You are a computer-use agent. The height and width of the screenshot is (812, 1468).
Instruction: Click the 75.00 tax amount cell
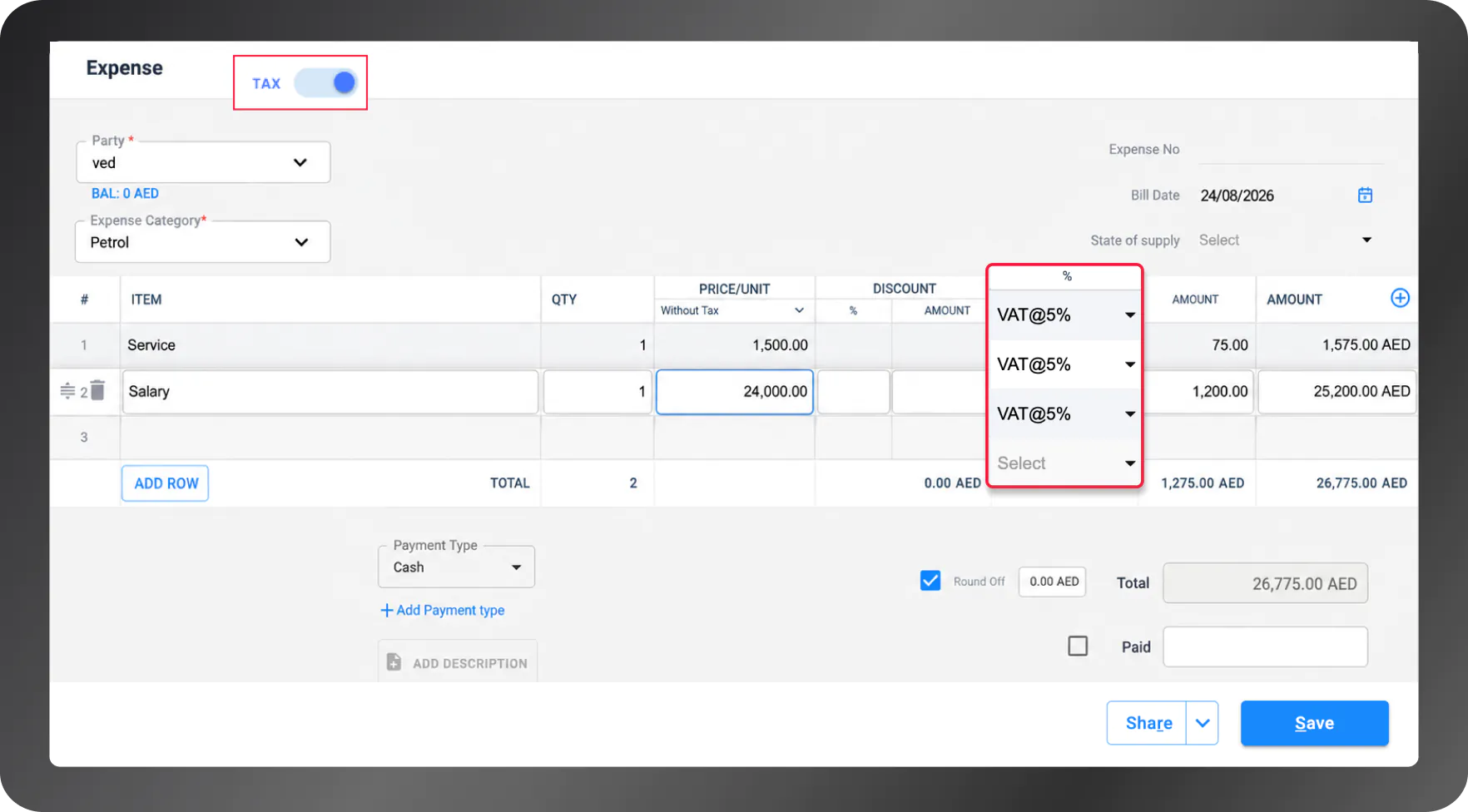click(1198, 344)
